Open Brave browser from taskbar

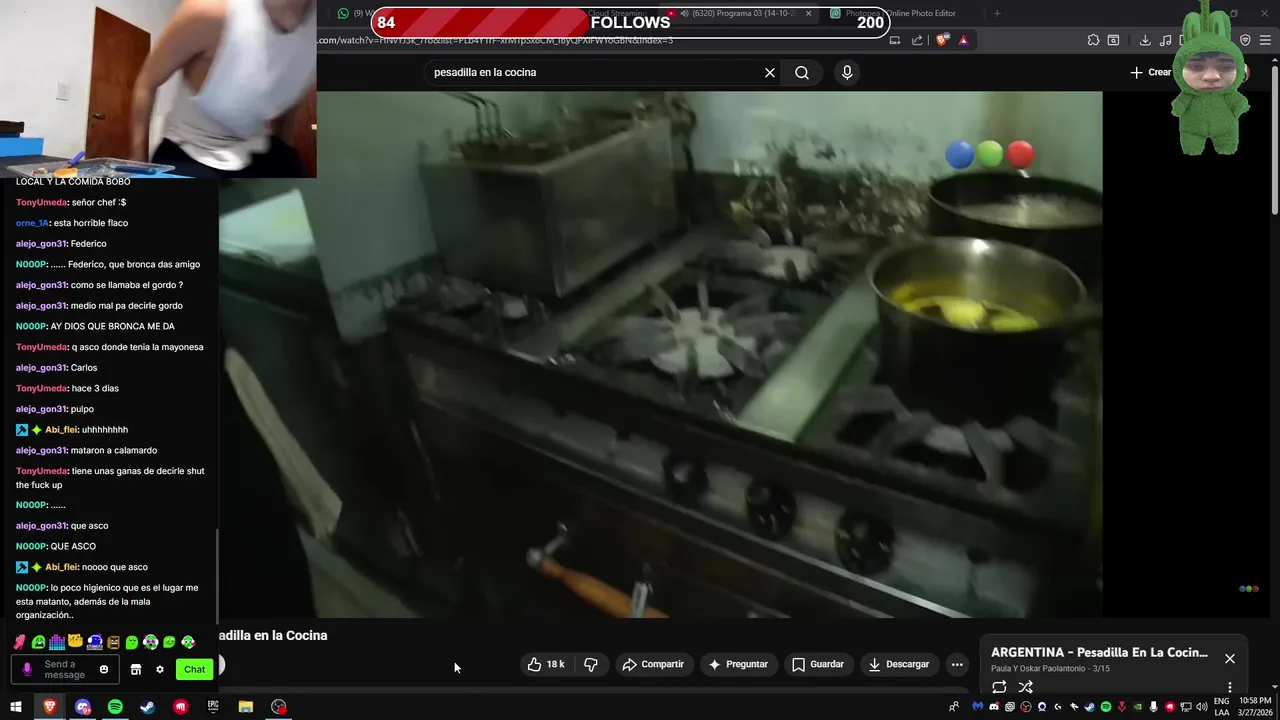point(49,707)
